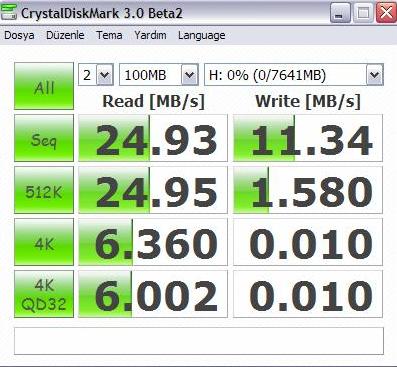This screenshot has height=367, width=397.
Task: Minimize the CrystalDiskMark window
Action: (340, 13)
